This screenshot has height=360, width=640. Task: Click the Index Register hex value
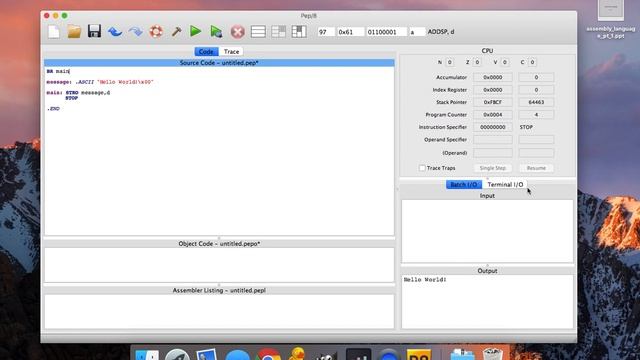pos(493,90)
